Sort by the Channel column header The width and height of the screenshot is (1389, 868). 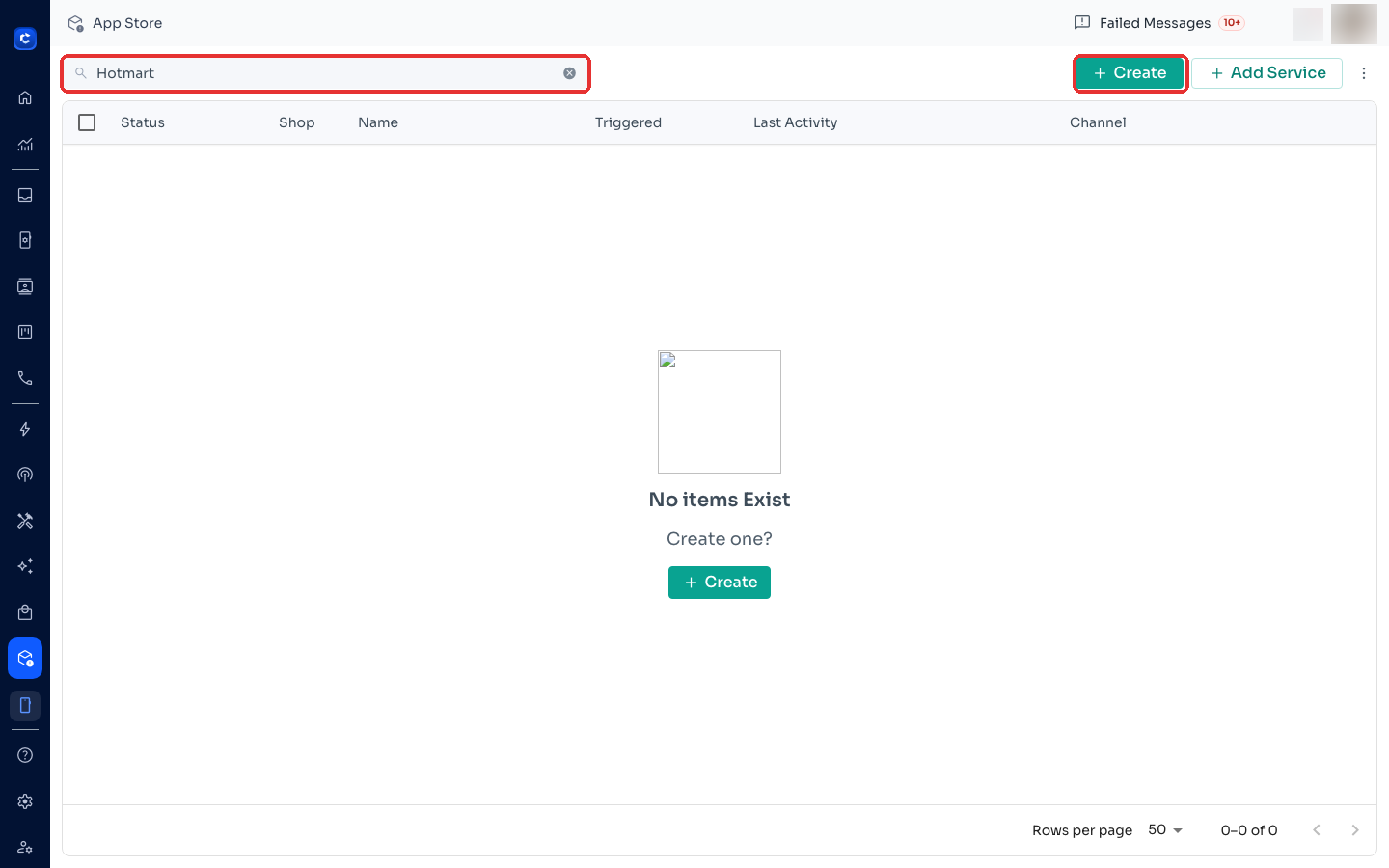tap(1098, 122)
